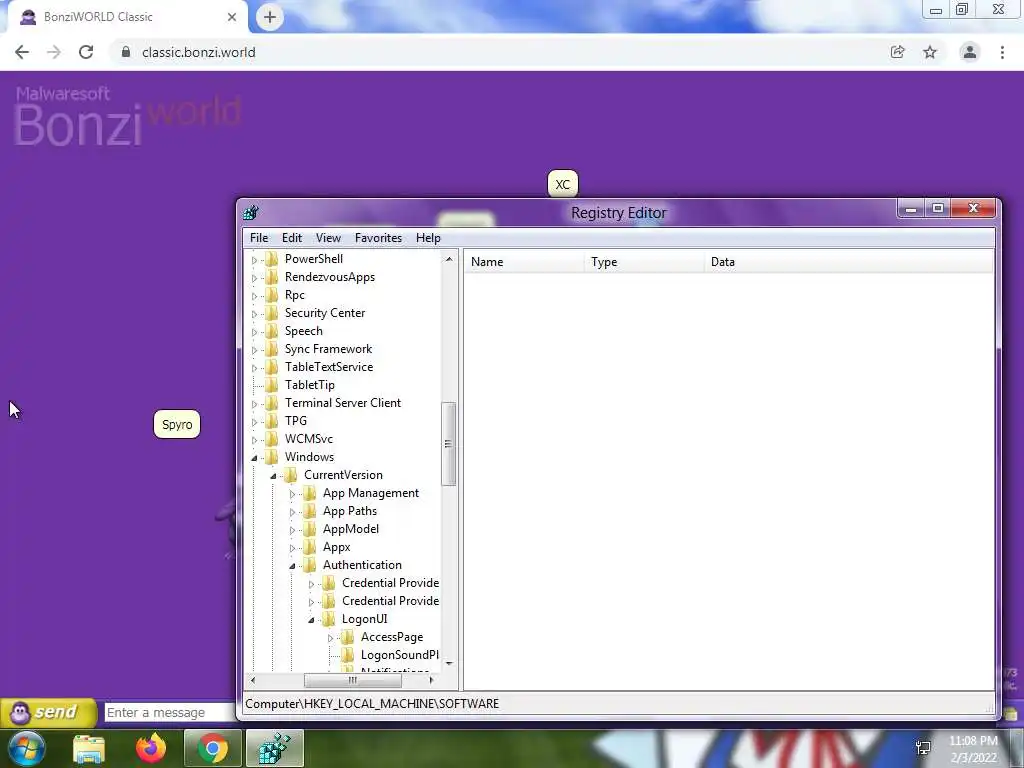Click the browser forward arrow
The width and height of the screenshot is (1024, 768).
(x=54, y=52)
